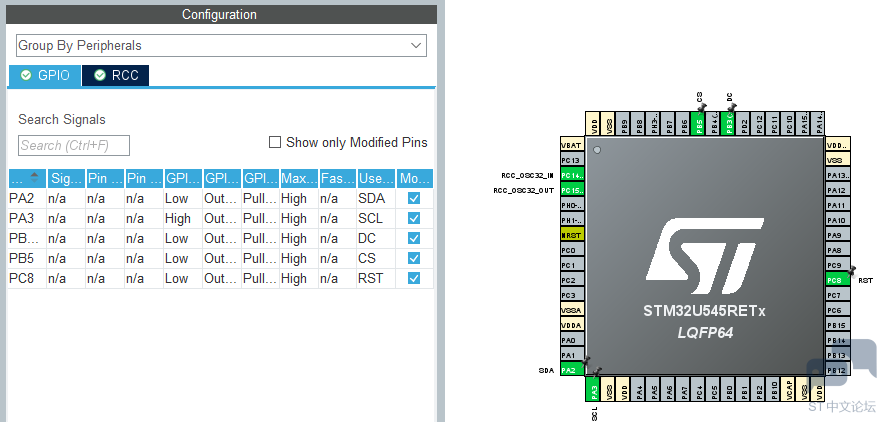885x422 pixels.
Task: Click the PC10 pin on chip
Action: tap(788, 123)
